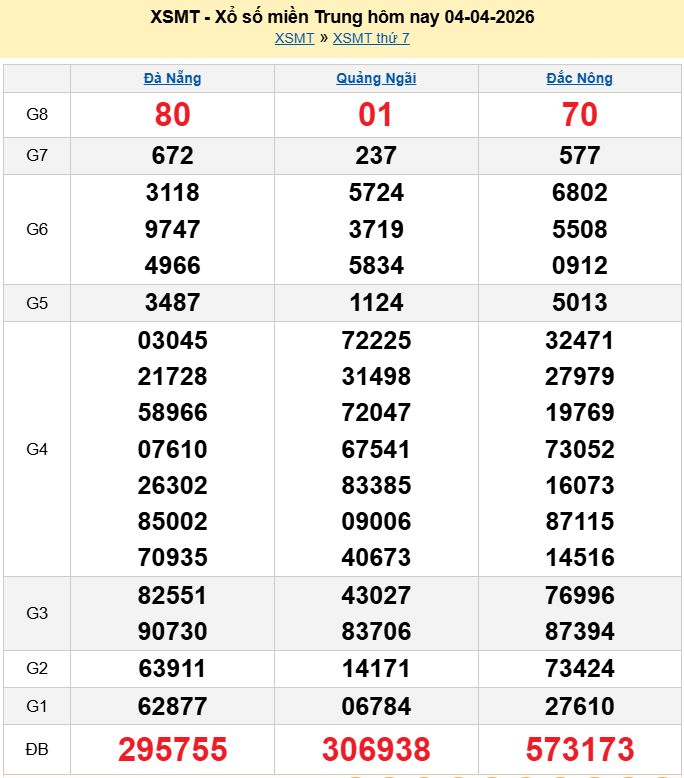Screen dimensions: 684x778
Task: Open the Đắc Nông province link
Action: click(x=579, y=78)
